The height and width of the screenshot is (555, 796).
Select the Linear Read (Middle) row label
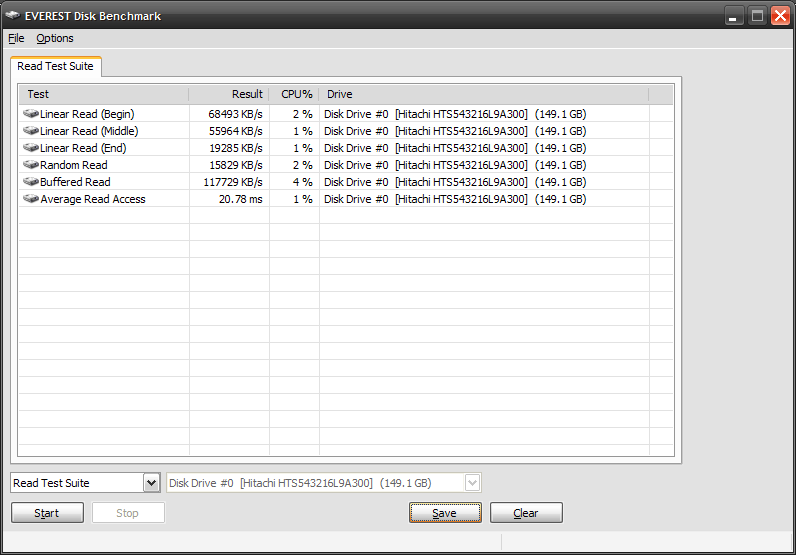click(x=89, y=131)
